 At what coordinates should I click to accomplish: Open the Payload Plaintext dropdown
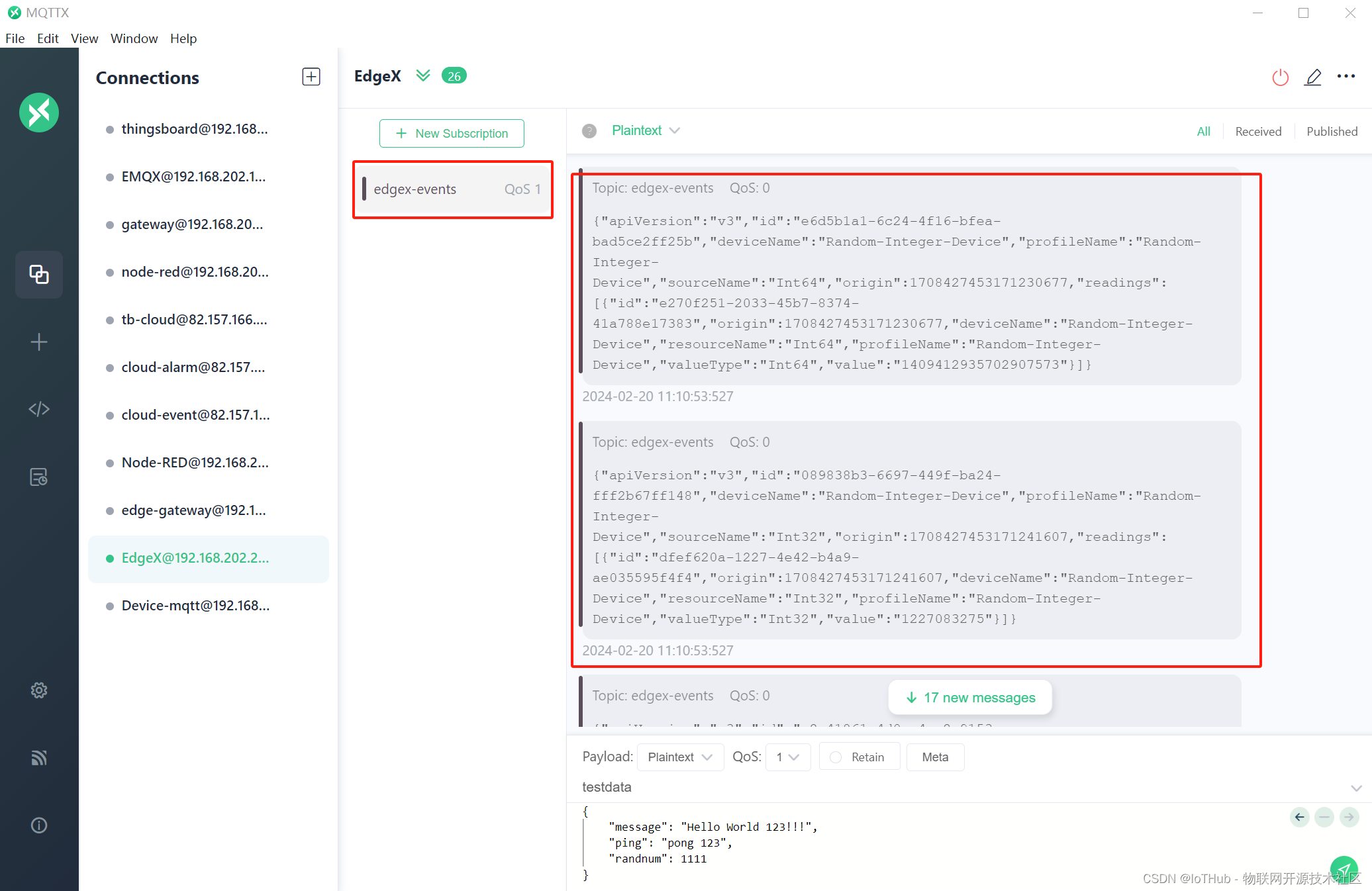point(680,757)
